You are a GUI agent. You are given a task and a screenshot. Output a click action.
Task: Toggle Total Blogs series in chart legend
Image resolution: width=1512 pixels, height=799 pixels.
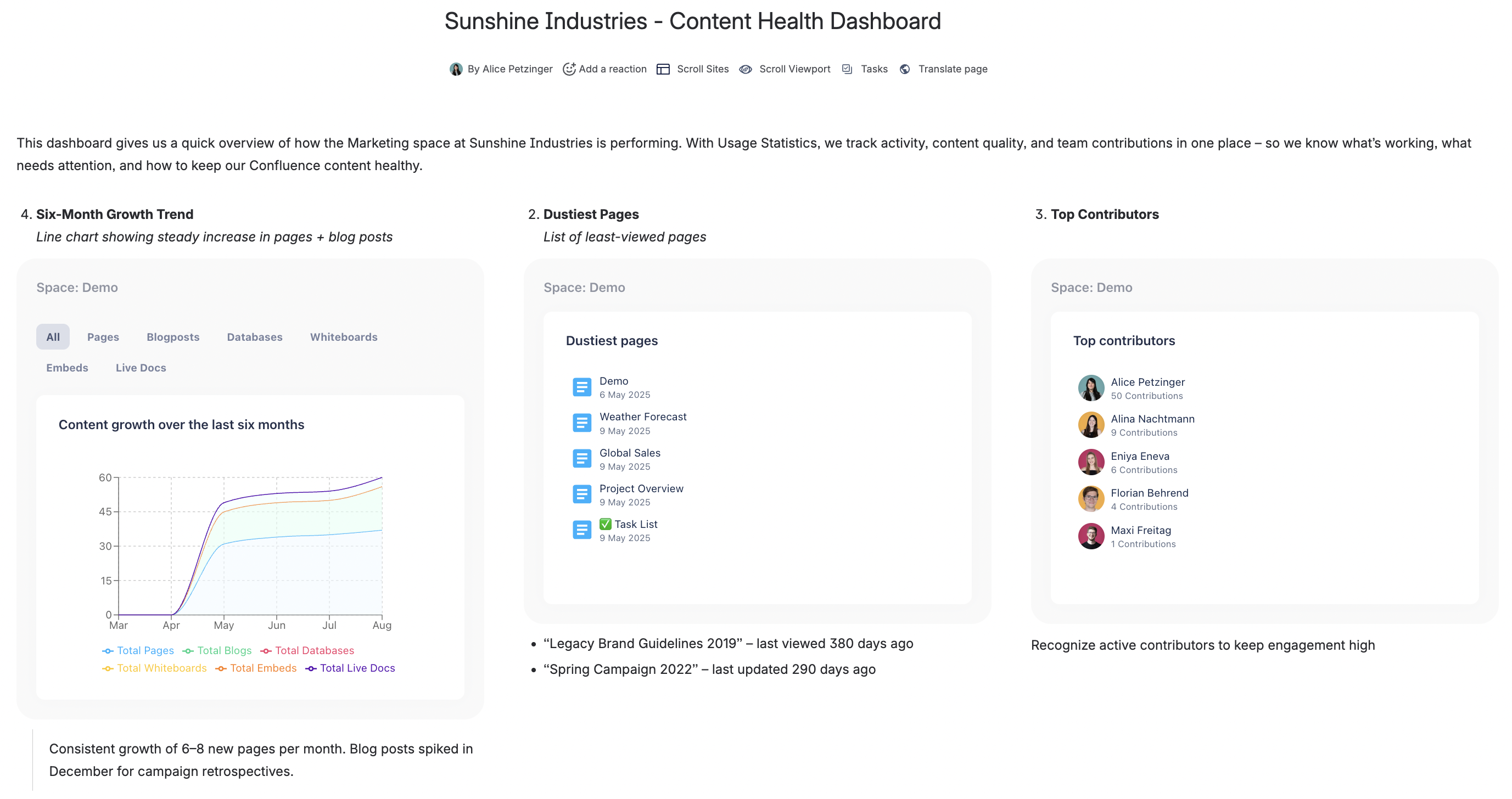(216, 651)
